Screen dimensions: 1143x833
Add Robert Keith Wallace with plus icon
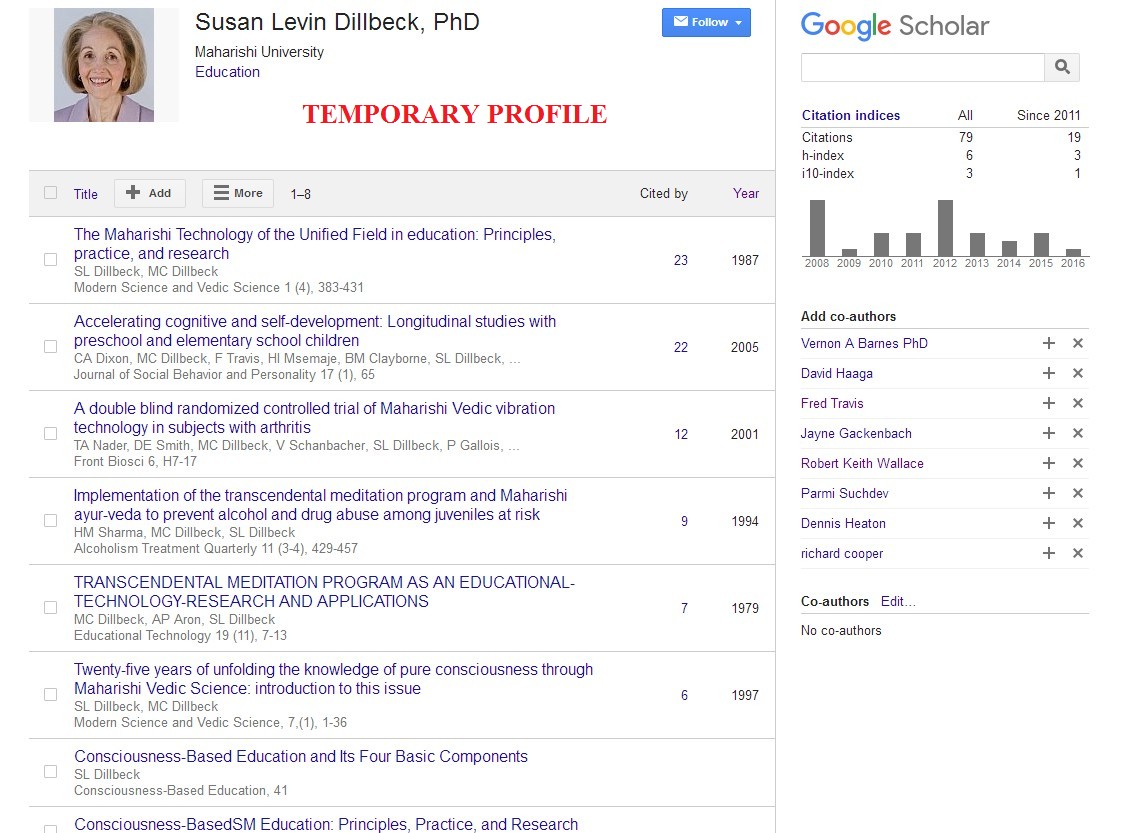click(x=1049, y=463)
